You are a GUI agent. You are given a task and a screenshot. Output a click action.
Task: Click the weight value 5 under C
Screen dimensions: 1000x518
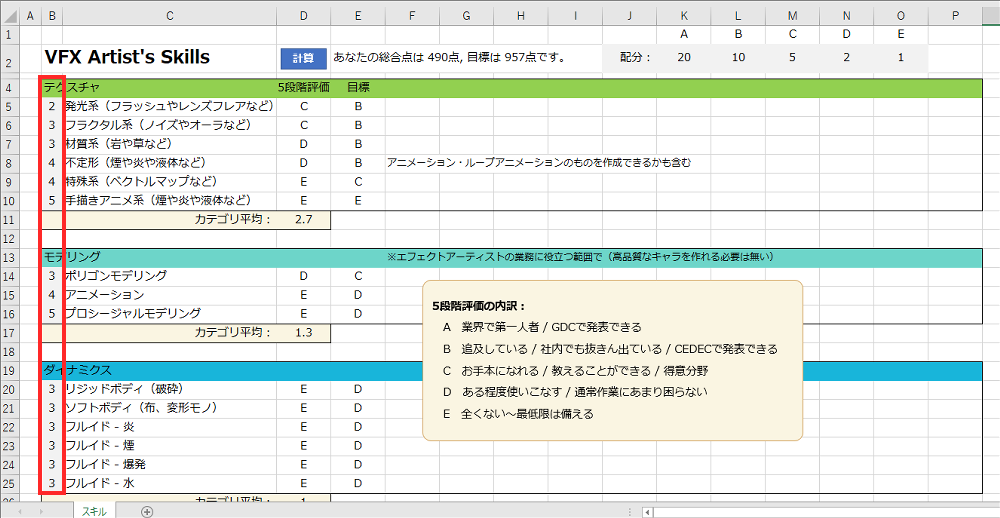tap(792, 57)
